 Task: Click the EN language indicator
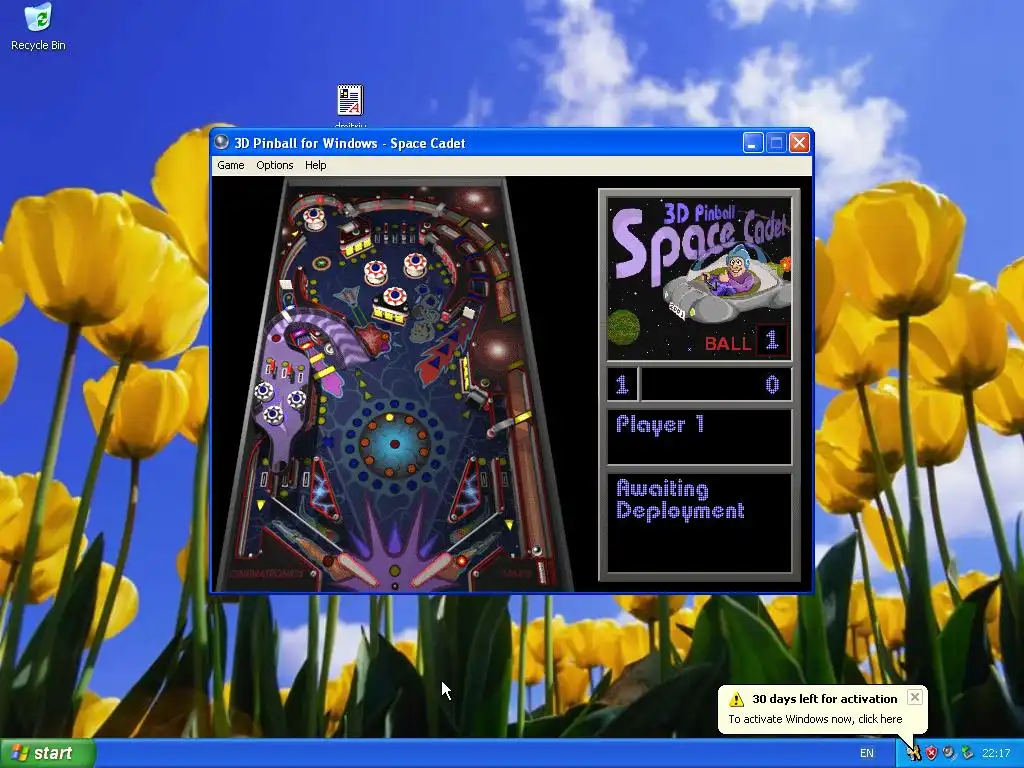[867, 753]
